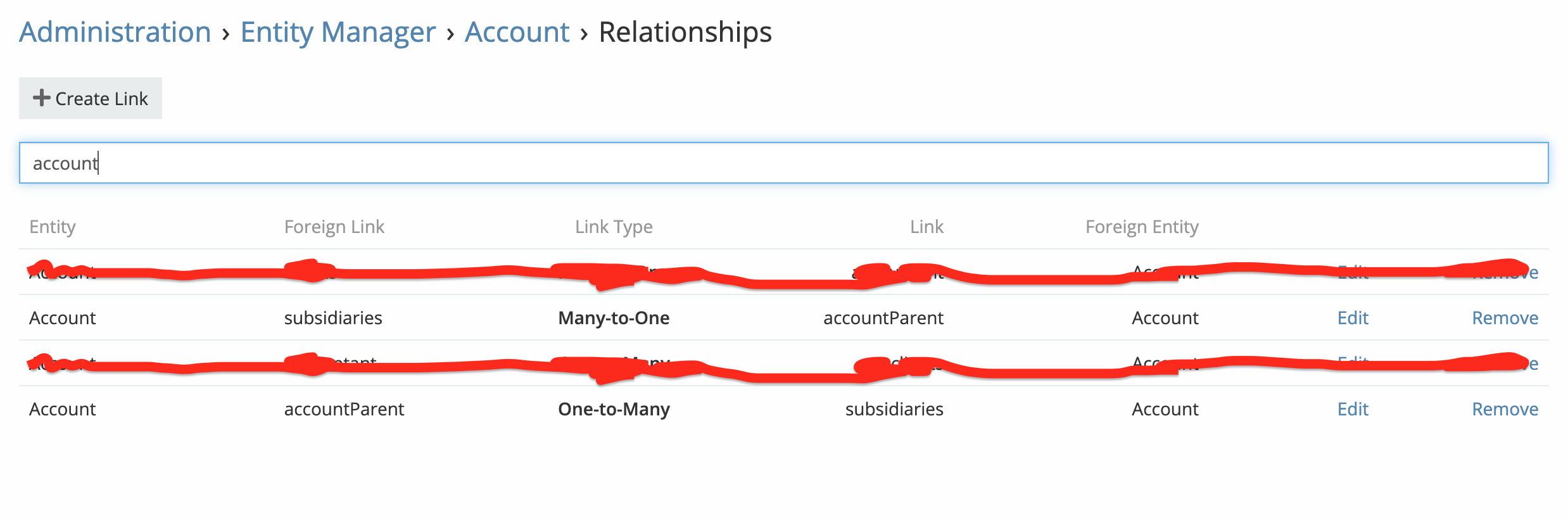Open the Account breadcrumb link
The image size is (1568, 518).
pos(517,32)
